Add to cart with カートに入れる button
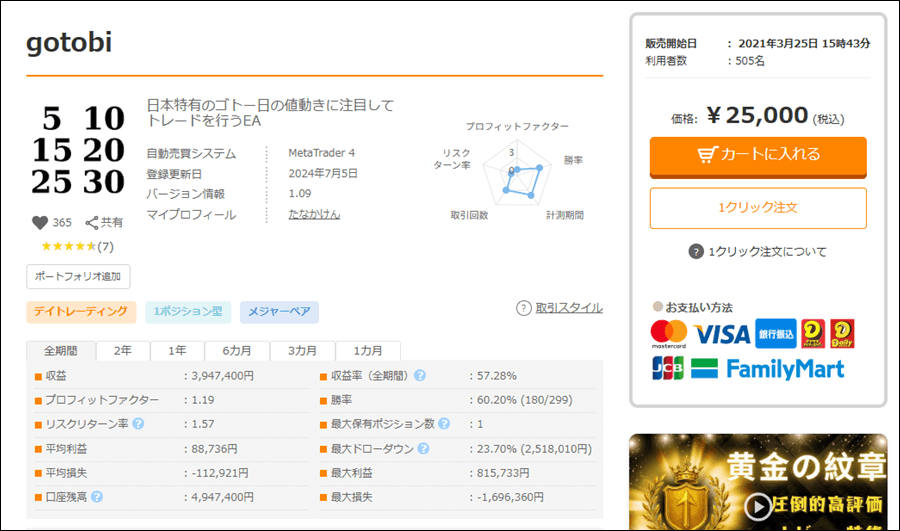Image resolution: width=900 pixels, height=531 pixels. (x=758, y=156)
